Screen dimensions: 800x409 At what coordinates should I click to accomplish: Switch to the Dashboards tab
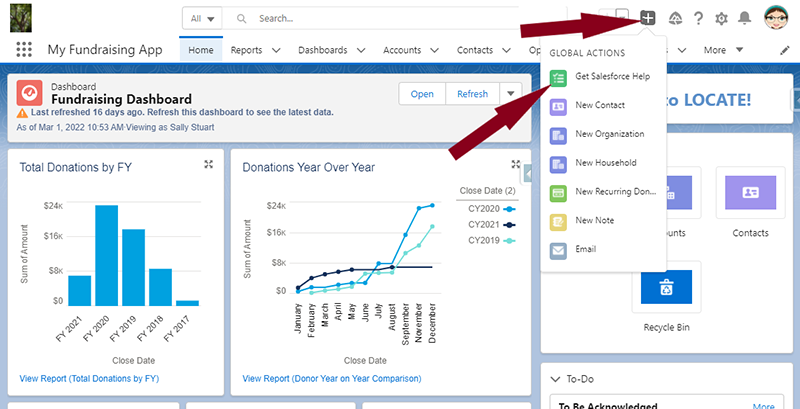click(x=322, y=50)
